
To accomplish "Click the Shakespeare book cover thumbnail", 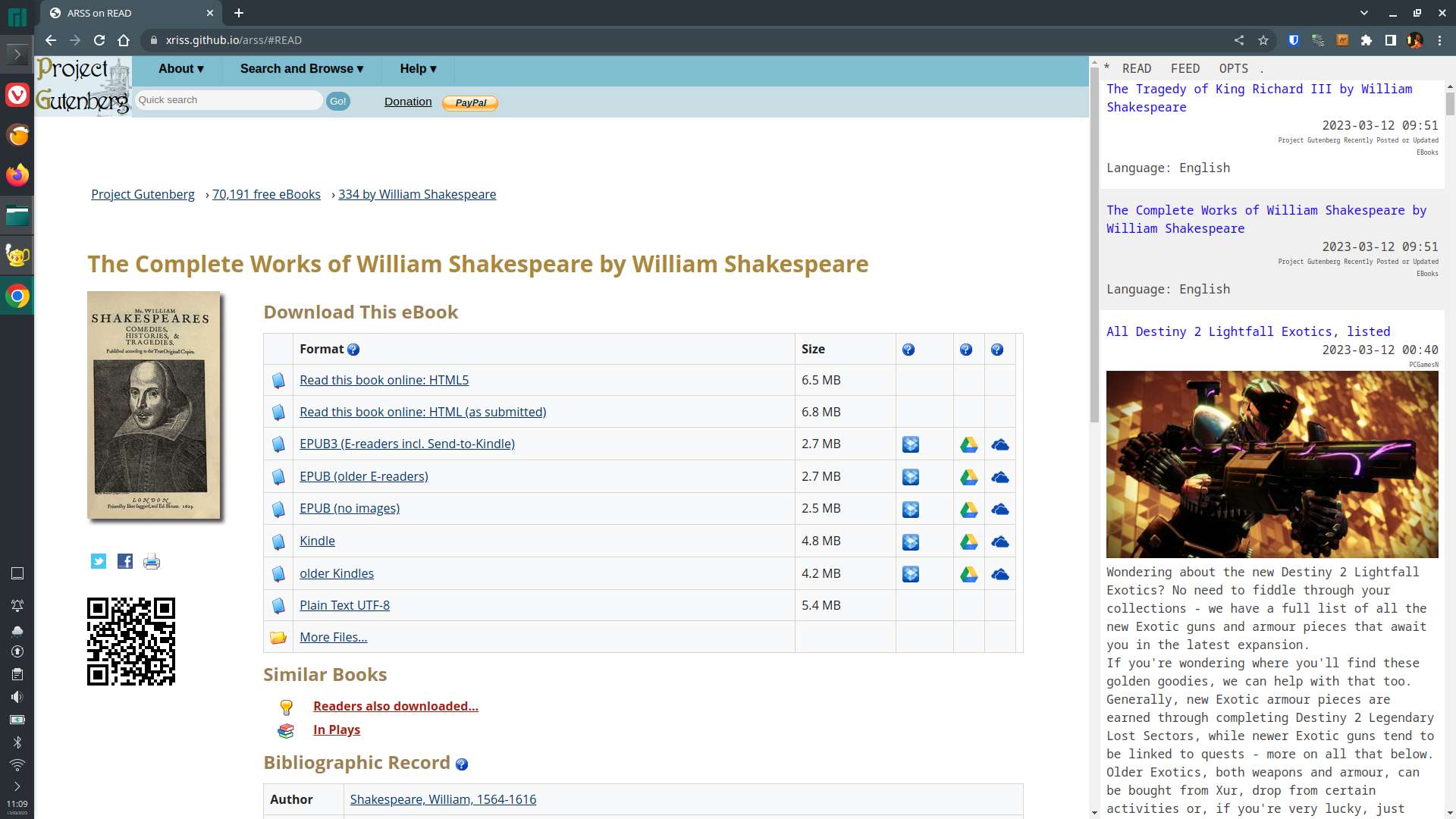I will point(154,405).
